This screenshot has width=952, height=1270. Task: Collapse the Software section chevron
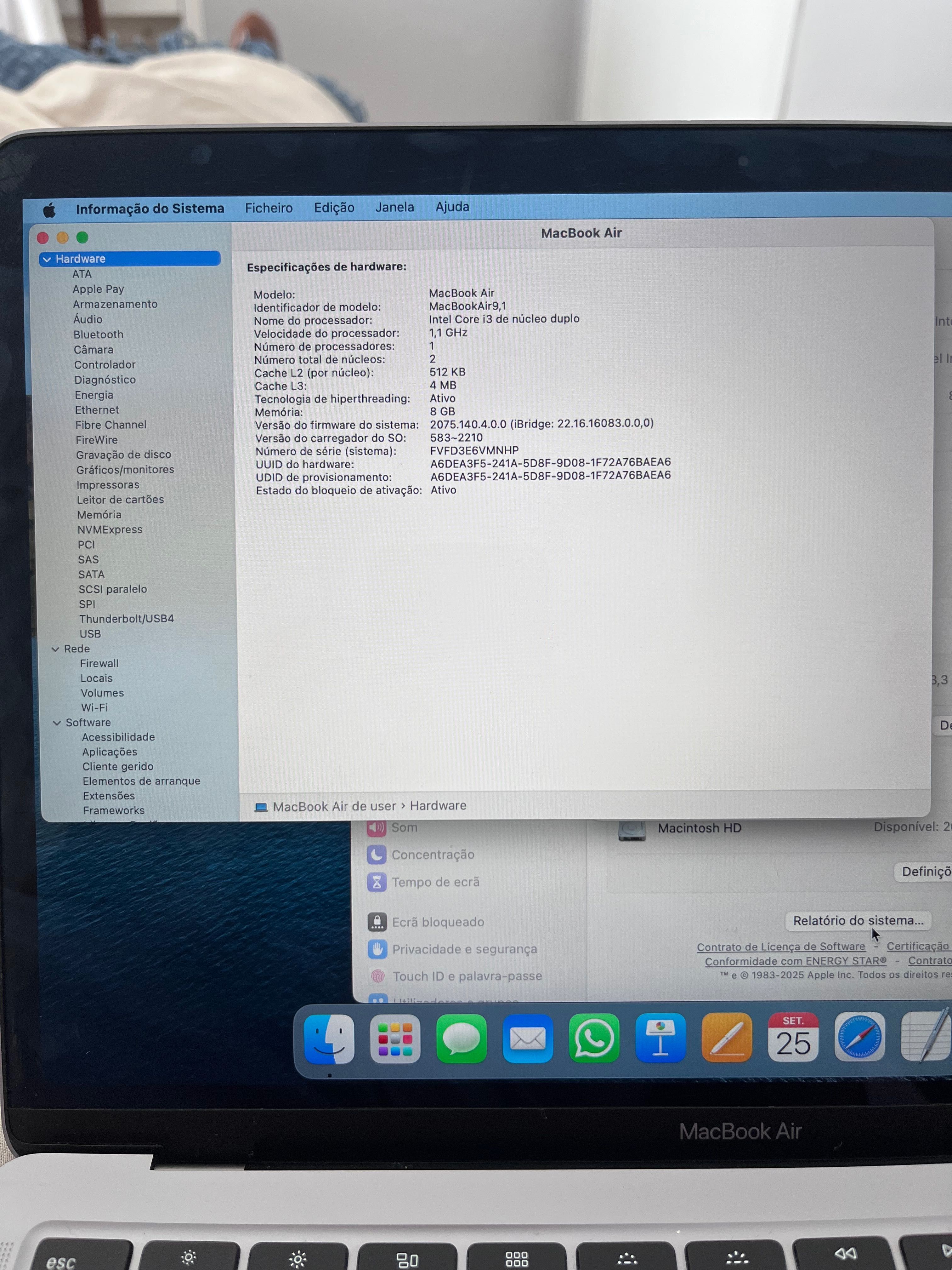click(x=57, y=723)
